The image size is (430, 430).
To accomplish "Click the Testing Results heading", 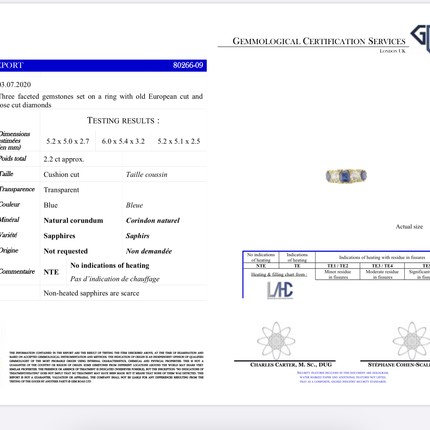I will (x=123, y=121).
